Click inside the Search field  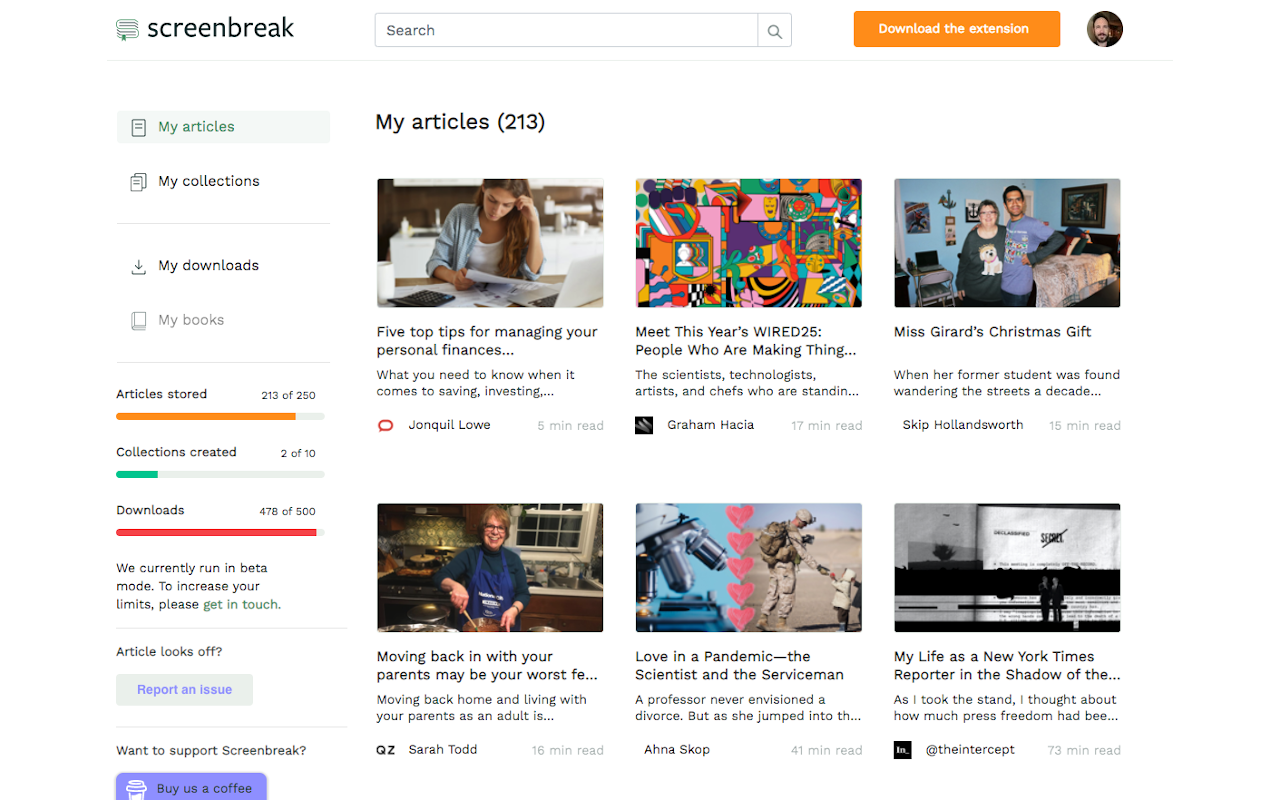(560, 30)
